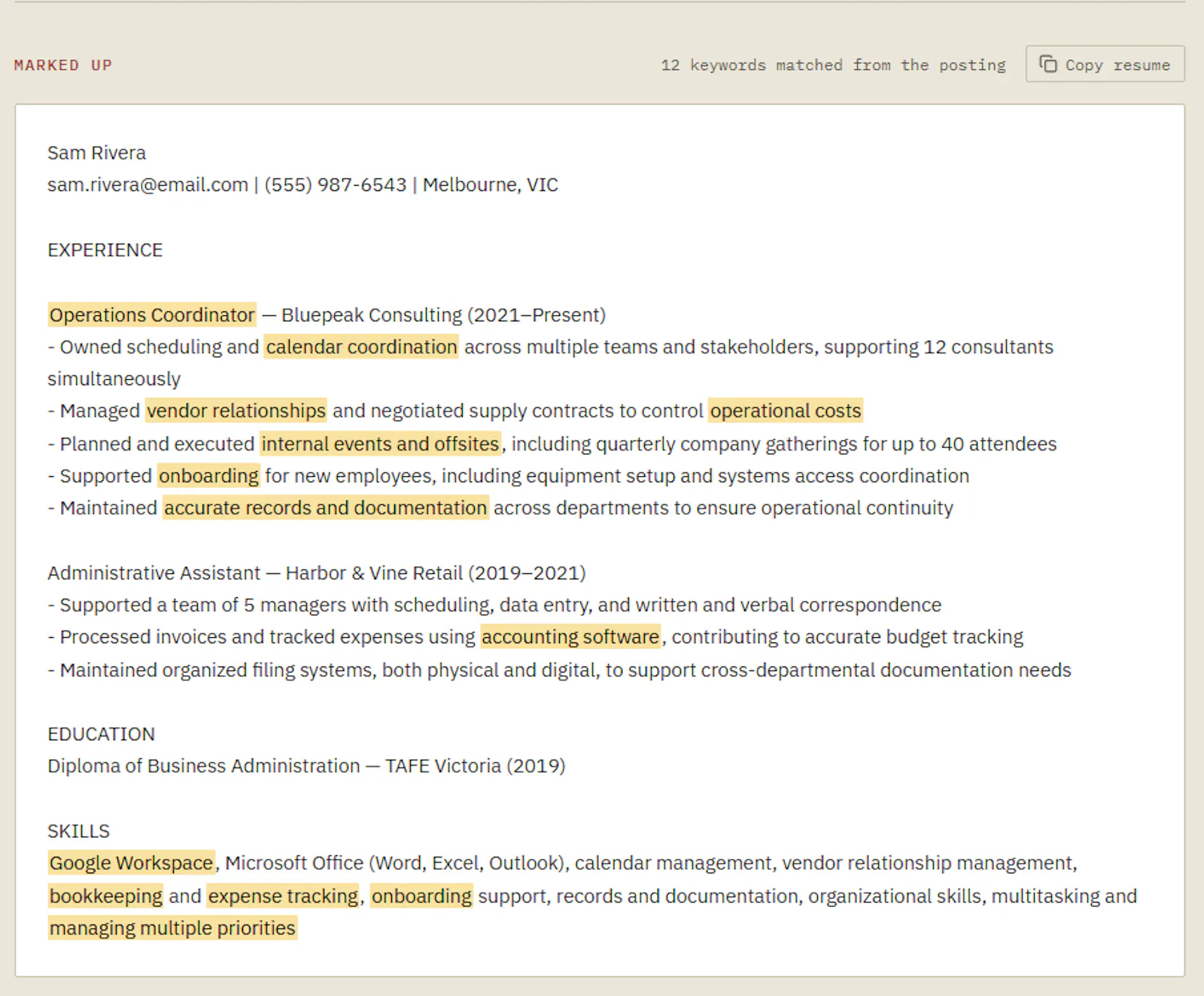The image size is (1204, 996).
Task: Click highlighted accurate records and documentation
Action: click(325, 508)
